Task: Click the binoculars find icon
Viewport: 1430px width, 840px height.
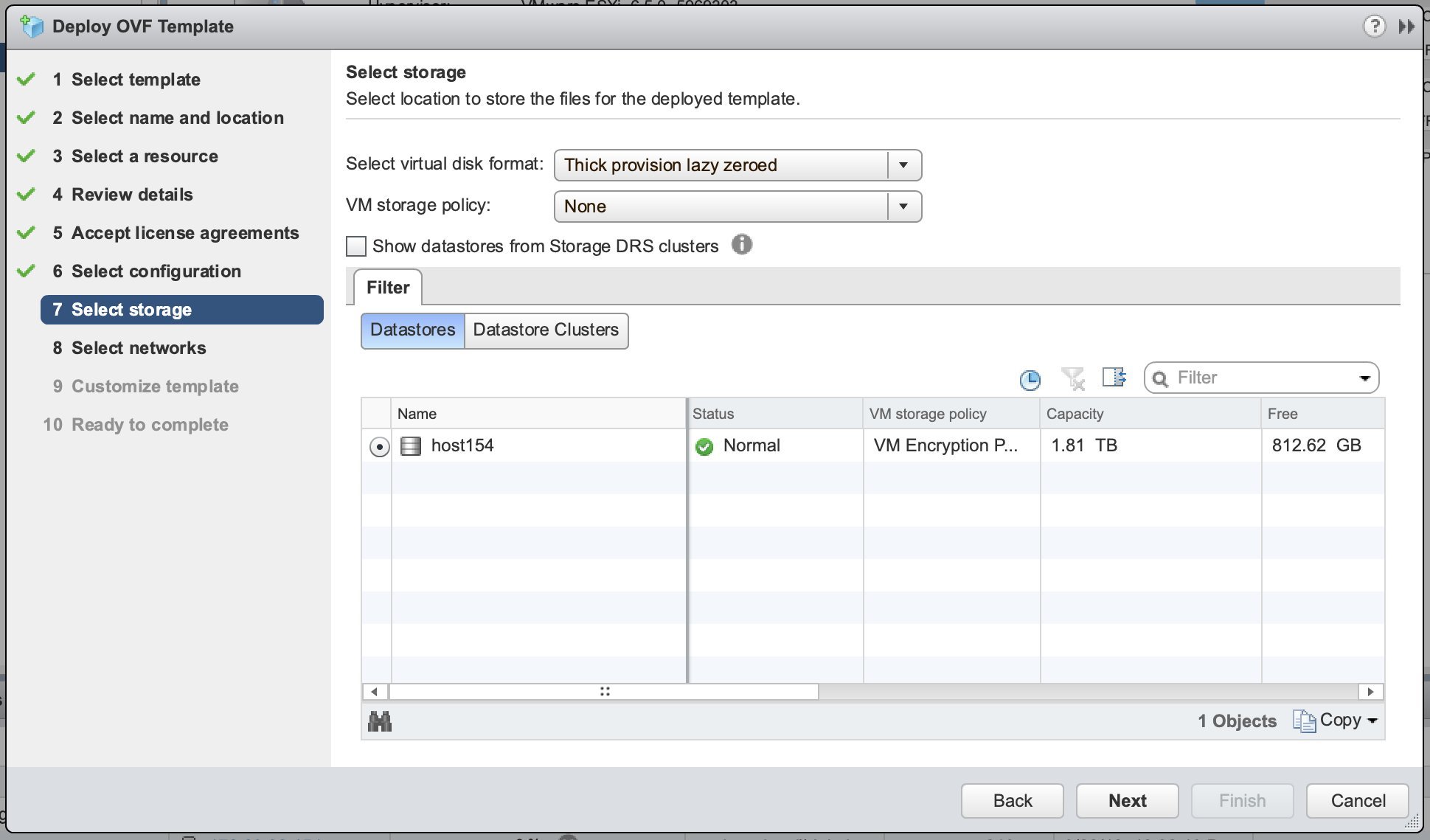Action: pos(380,721)
